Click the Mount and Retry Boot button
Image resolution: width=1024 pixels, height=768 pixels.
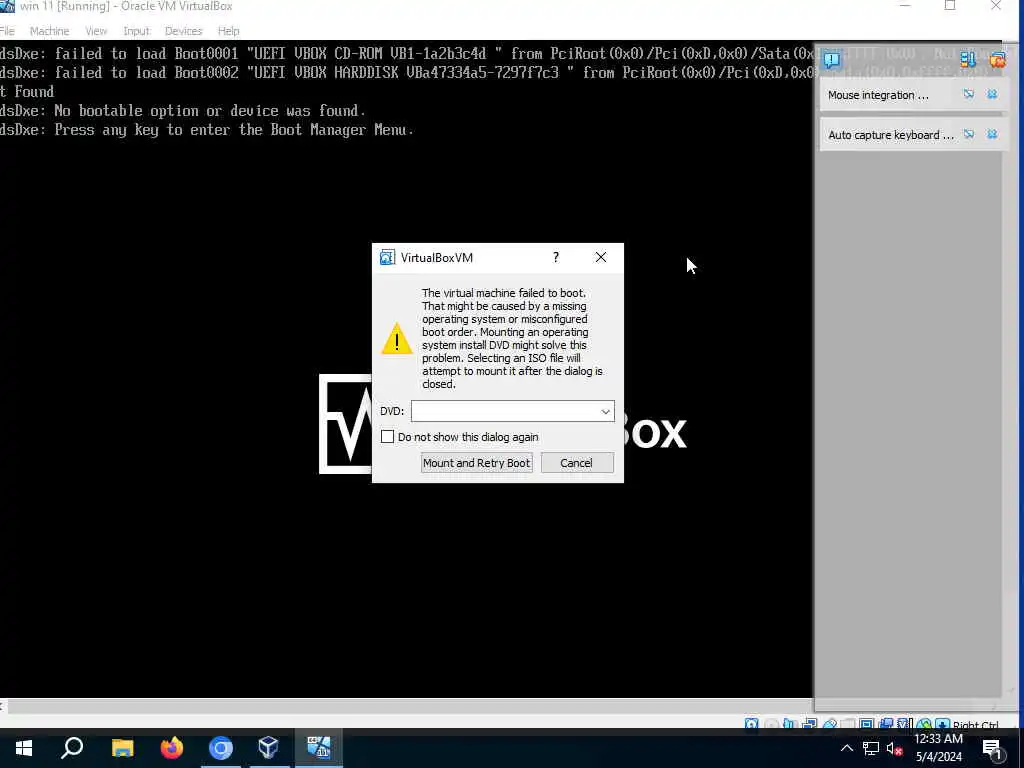click(x=477, y=463)
